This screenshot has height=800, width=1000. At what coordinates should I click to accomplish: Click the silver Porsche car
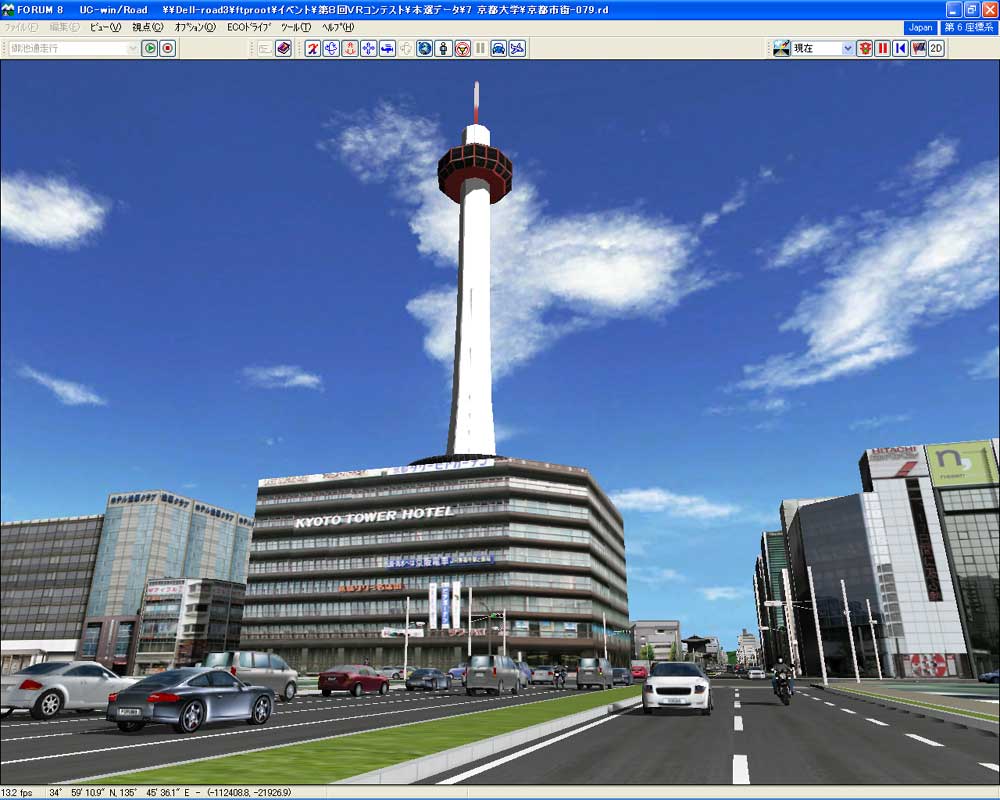[x=191, y=699]
